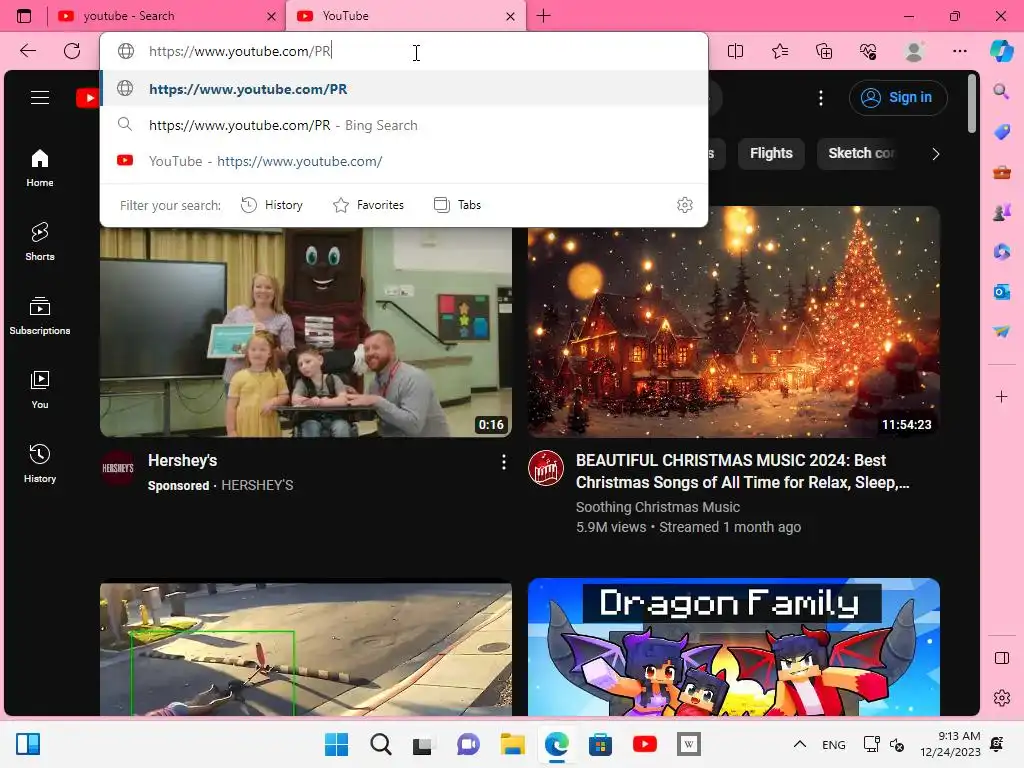Open Windows Start button on taskbar
This screenshot has width=1024, height=768.
click(336, 744)
